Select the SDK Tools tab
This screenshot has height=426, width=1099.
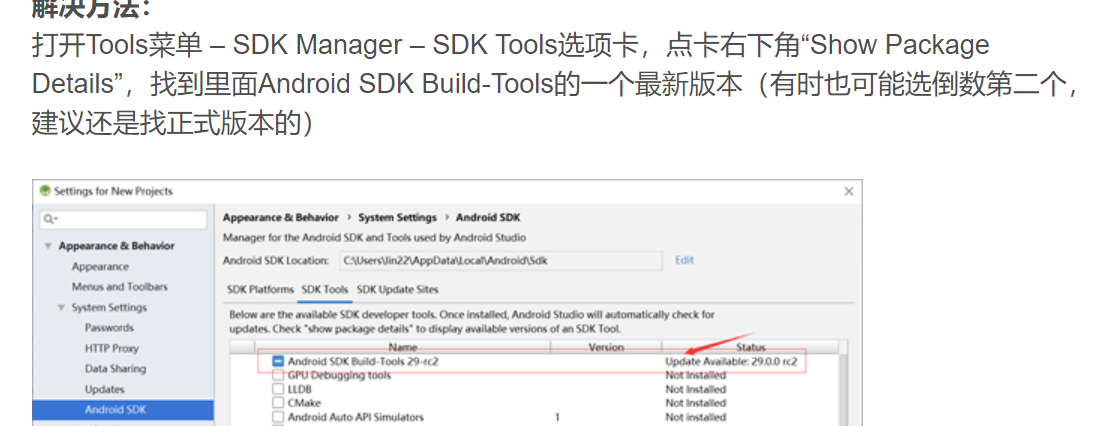325,289
